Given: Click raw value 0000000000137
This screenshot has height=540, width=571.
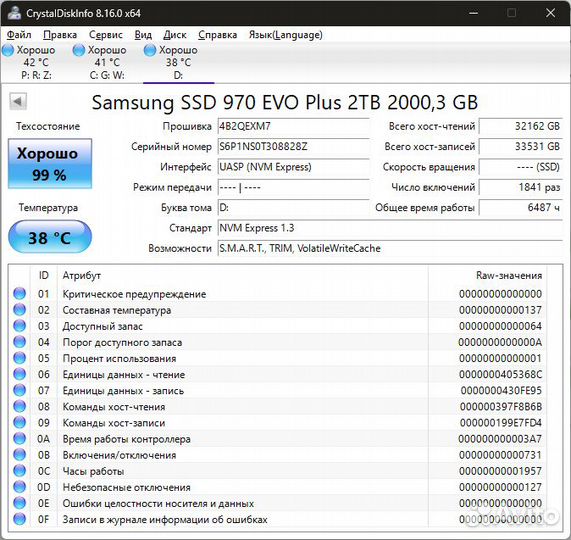Looking at the screenshot, I should pyautogui.click(x=500, y=310).
